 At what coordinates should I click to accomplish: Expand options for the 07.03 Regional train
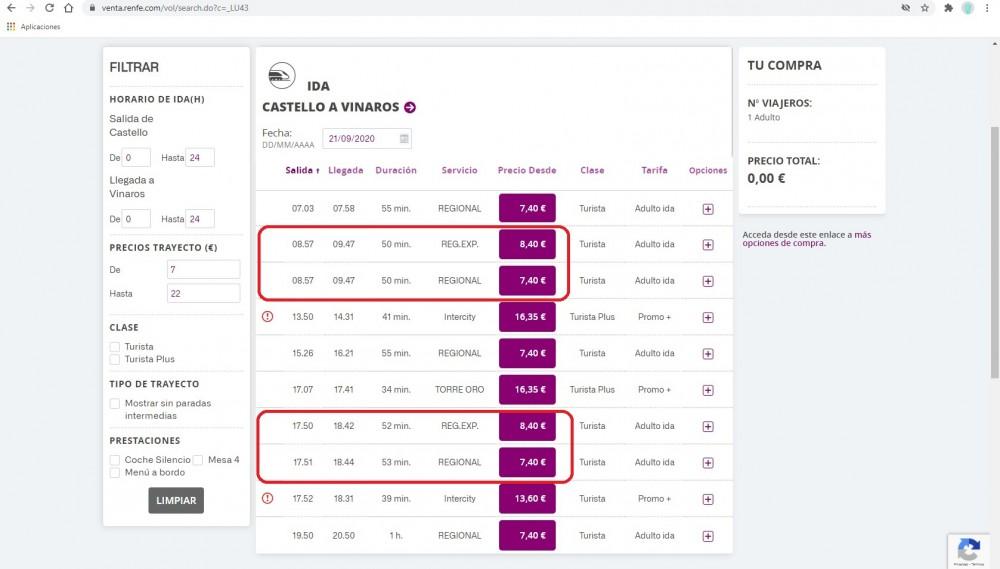708,209
